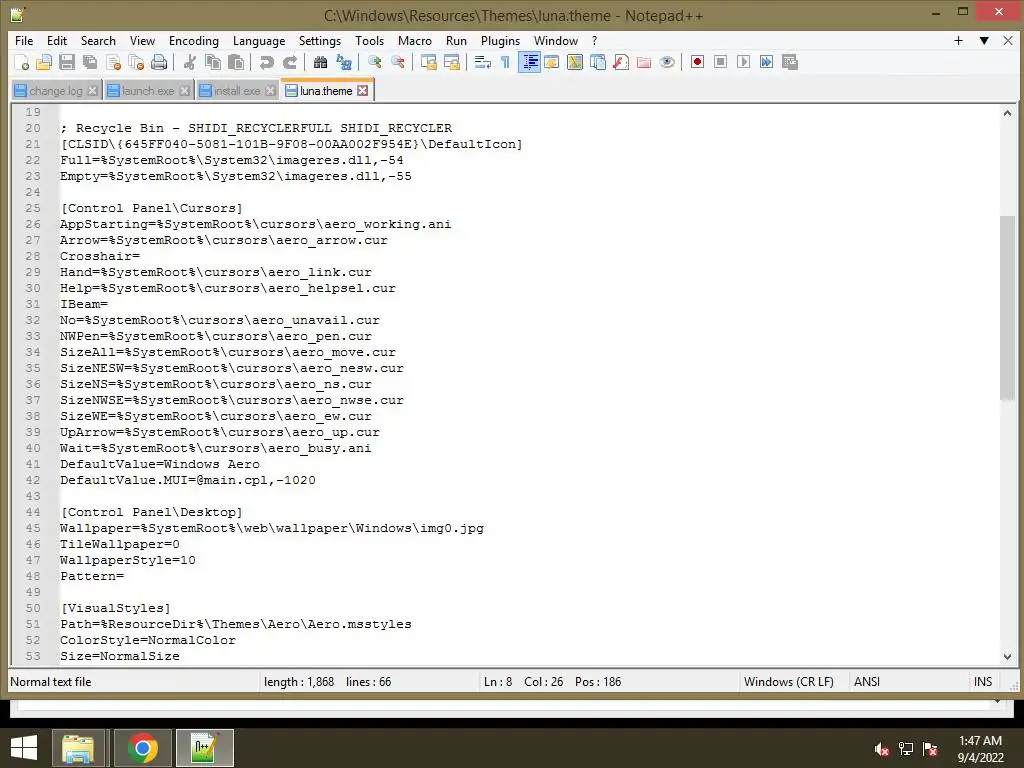The image size is (1024, 768).
Task: Toggle synchronize vertical scrolling icon
Action: coord(428,62)
